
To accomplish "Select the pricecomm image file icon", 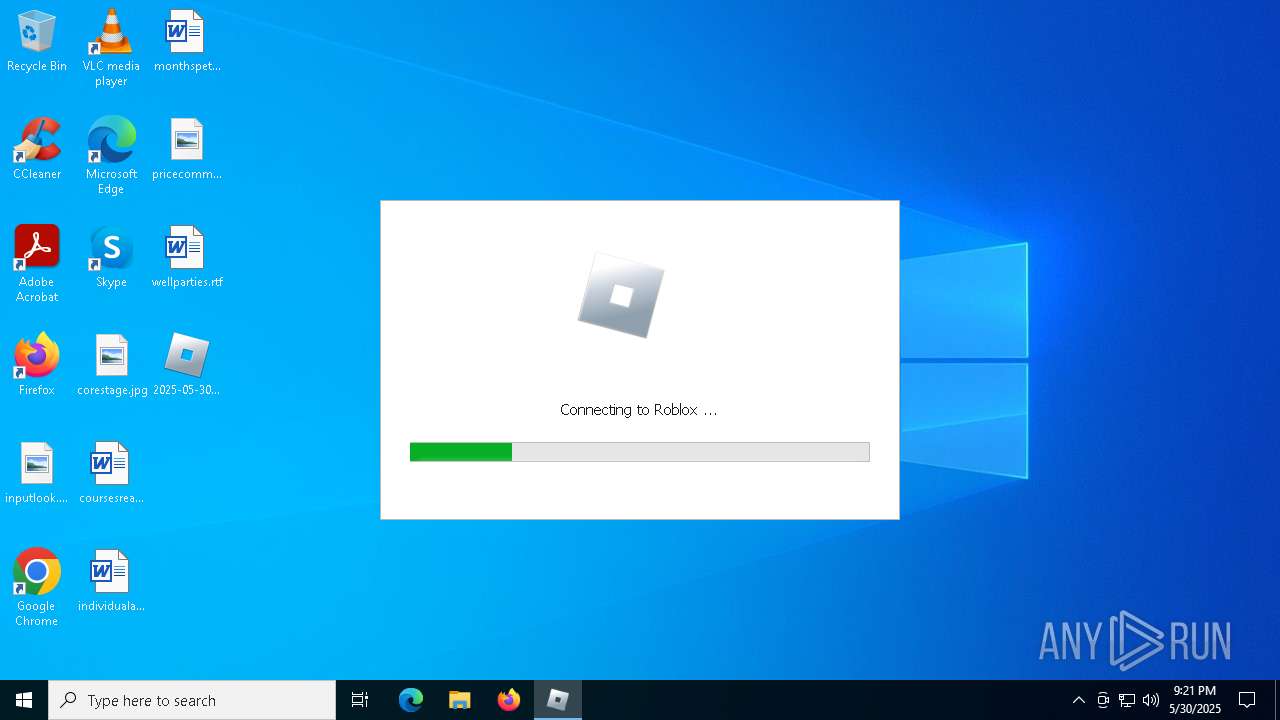I will 187,150.
